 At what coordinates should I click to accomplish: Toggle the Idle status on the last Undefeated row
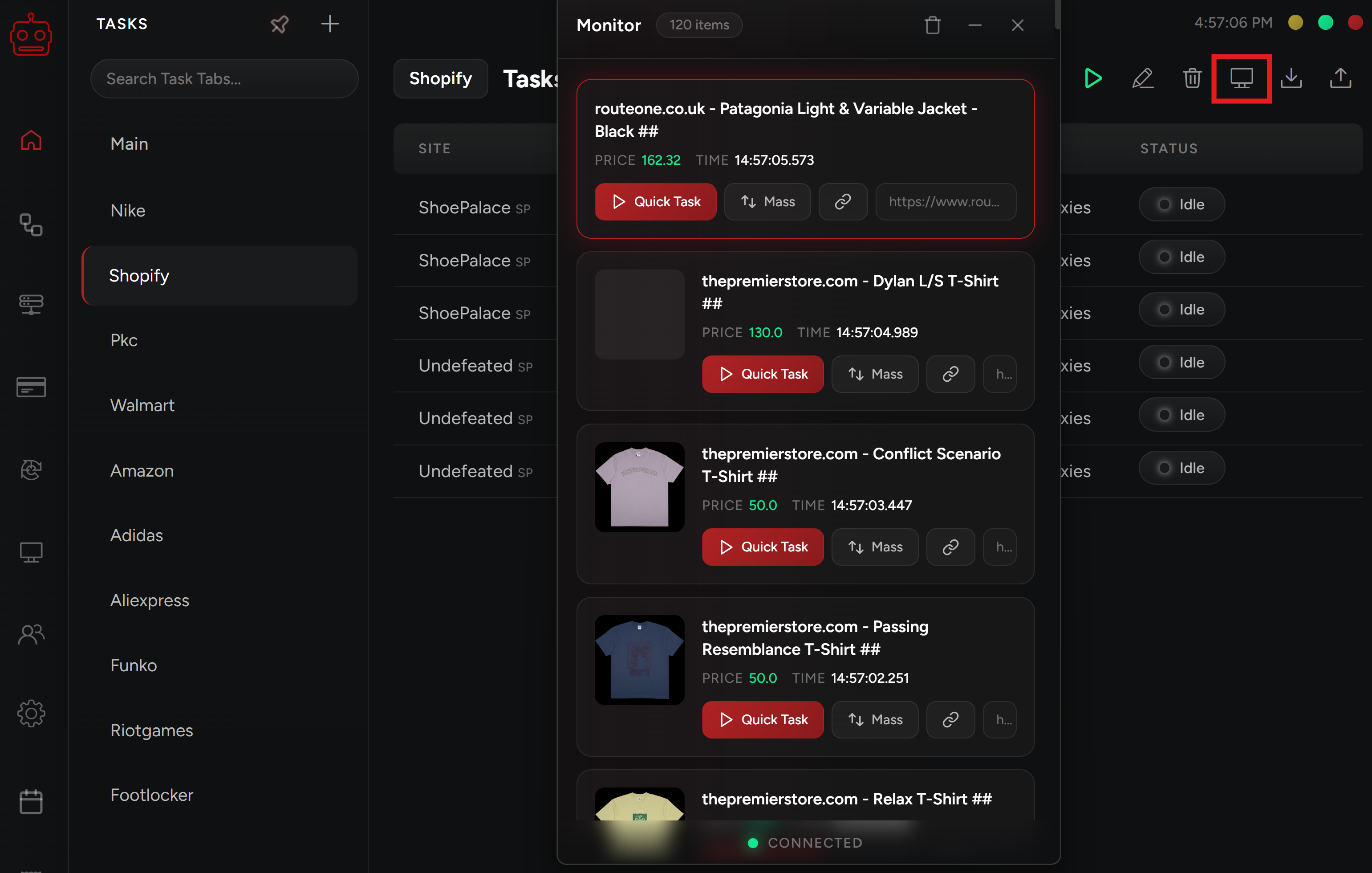1181,468
